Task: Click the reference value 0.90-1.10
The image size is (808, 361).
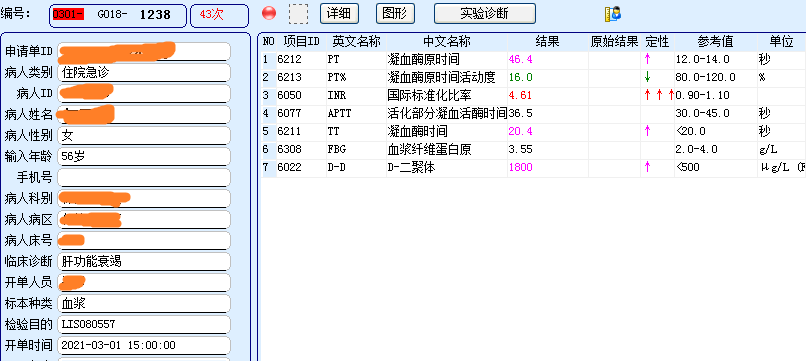Action: pyautogui.click(x=702, y=95)
